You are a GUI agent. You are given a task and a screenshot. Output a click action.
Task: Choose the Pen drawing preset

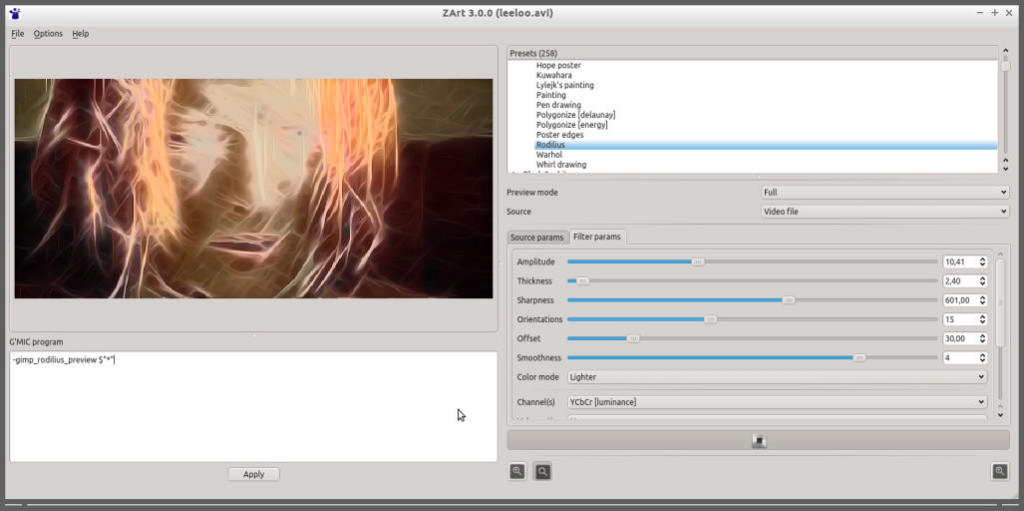558,105
